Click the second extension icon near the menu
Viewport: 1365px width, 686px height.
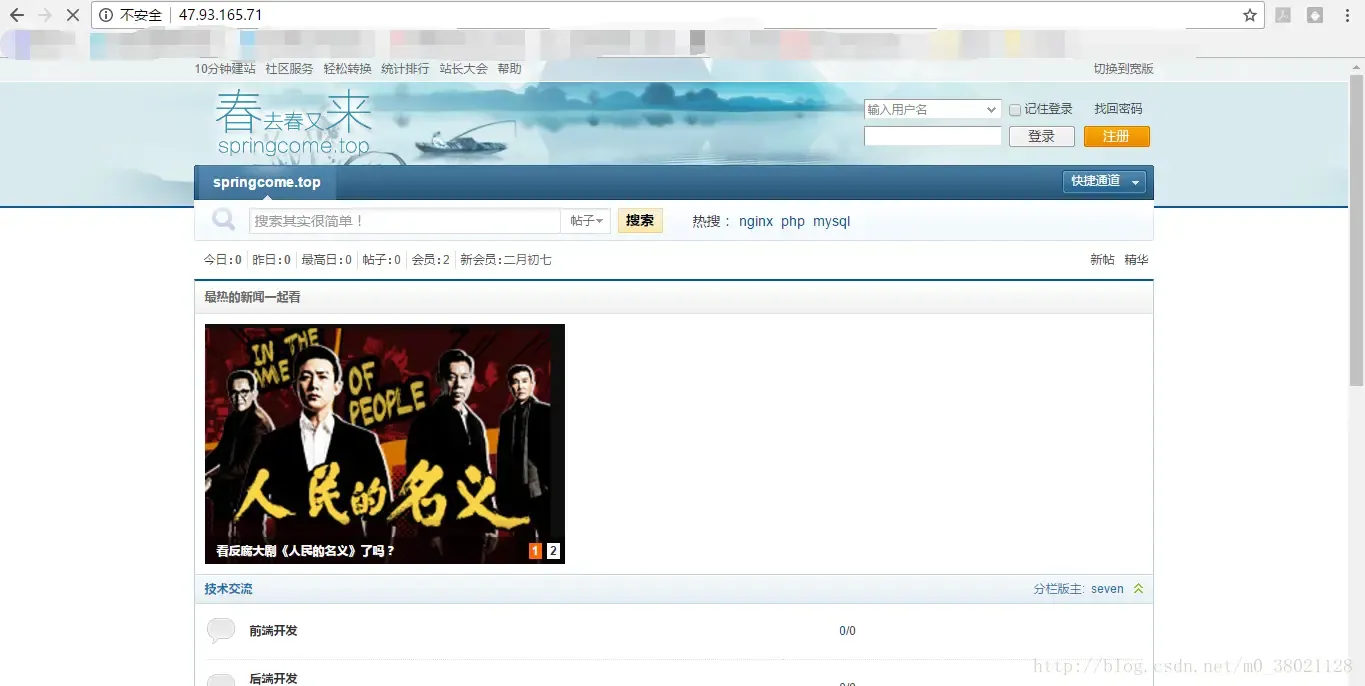pos(1315,15)
